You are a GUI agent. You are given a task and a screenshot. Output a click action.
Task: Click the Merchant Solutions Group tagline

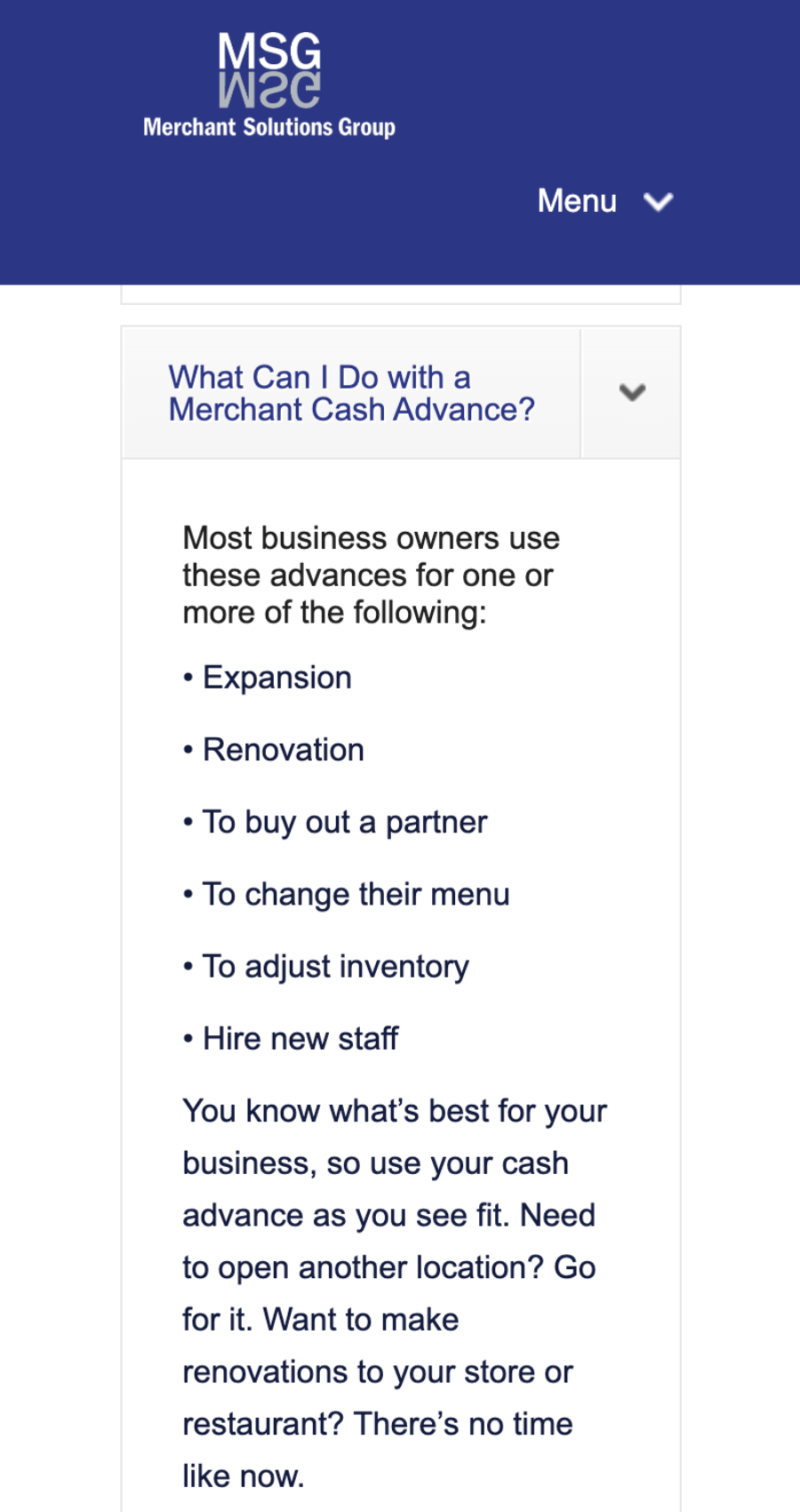click(269, 127)
